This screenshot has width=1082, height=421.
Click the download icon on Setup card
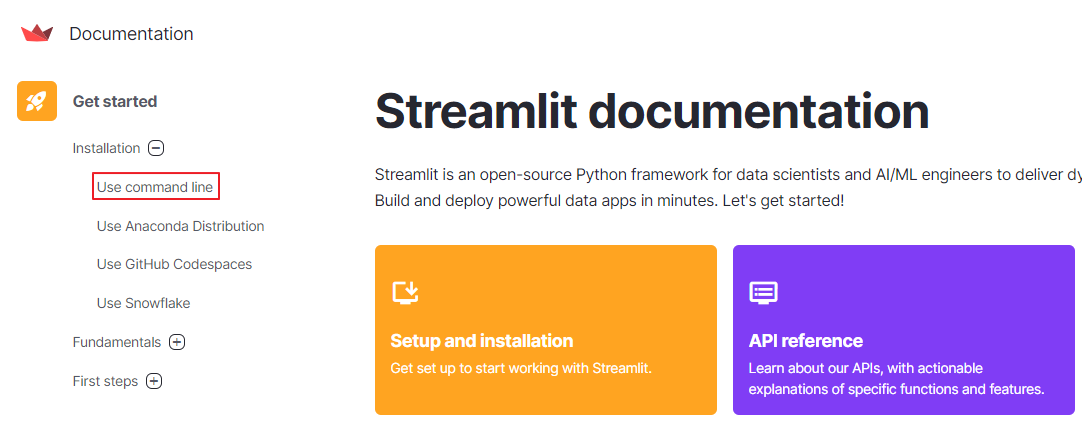pyautogui.click(x=406, y=293)
